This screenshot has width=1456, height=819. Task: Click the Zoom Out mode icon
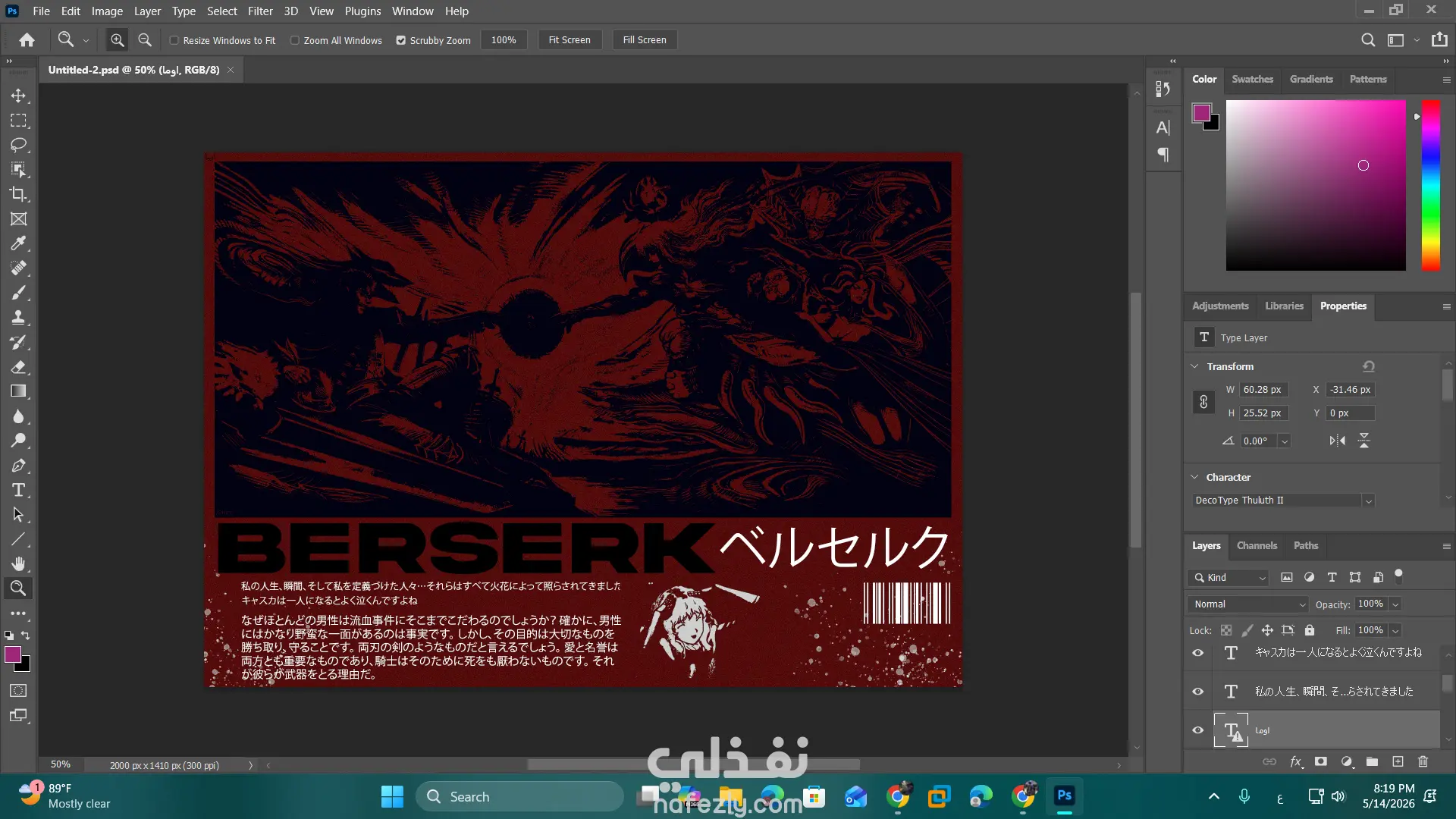pyautogui.click(x=145, y=40)
